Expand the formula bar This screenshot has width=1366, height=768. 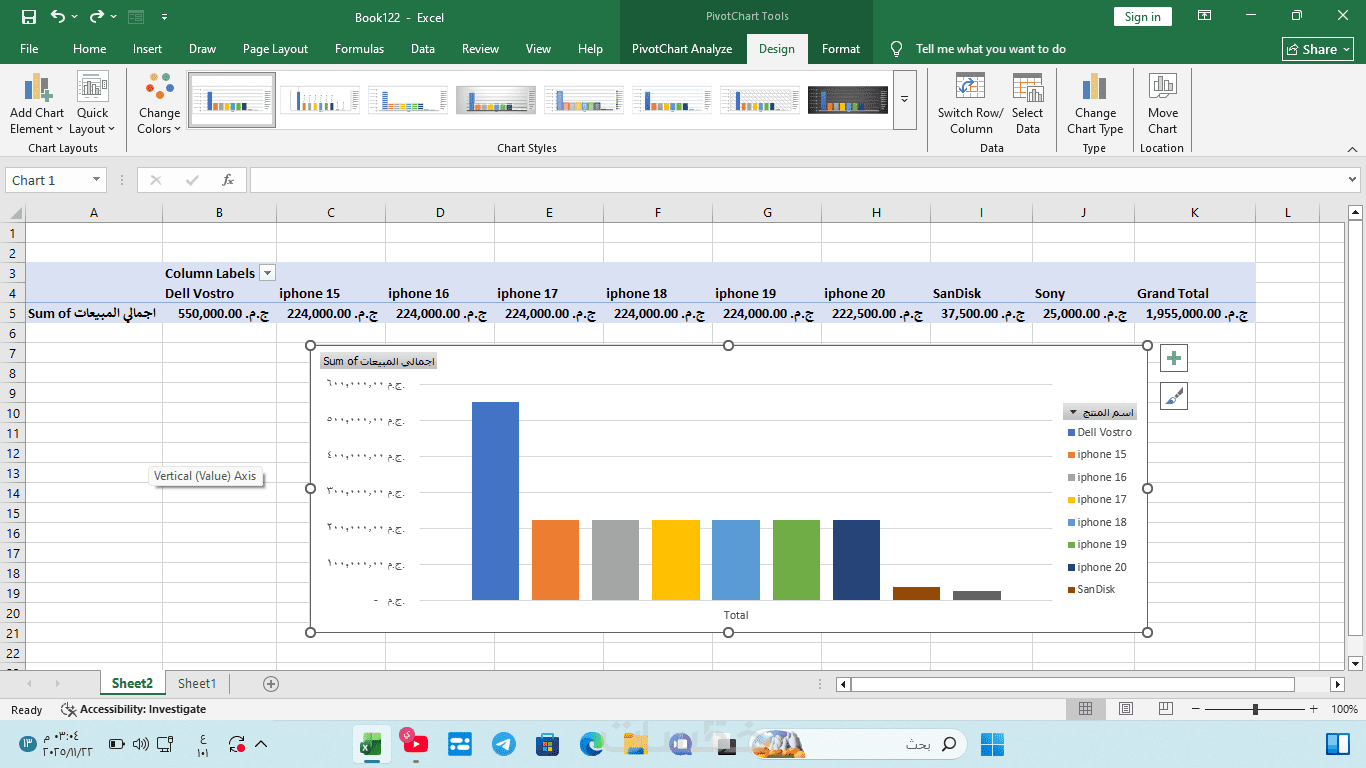[x=1352, y=180]
